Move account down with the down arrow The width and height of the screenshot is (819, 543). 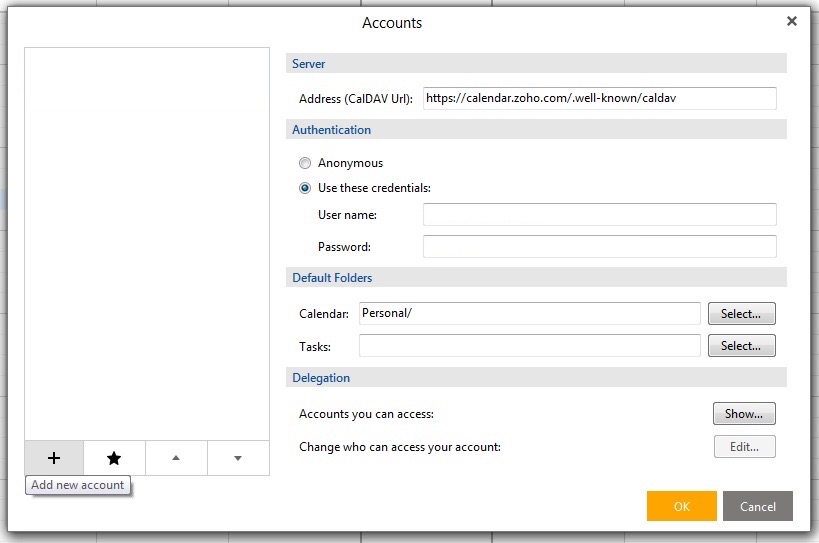pyautogui.click(x=238, y=458)
